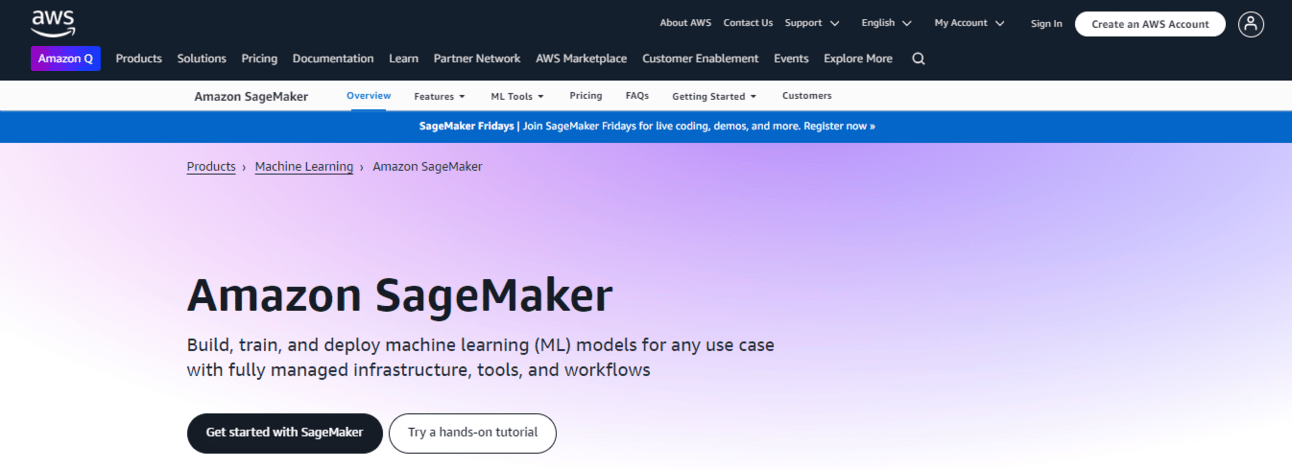
Task: Go to Pricing in top navigation
Action: pos(259,59)
